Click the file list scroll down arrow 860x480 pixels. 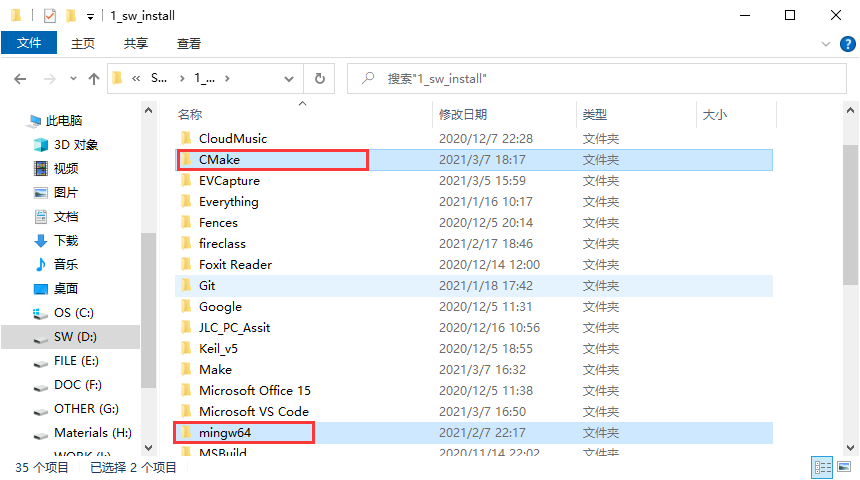(850, 448)
